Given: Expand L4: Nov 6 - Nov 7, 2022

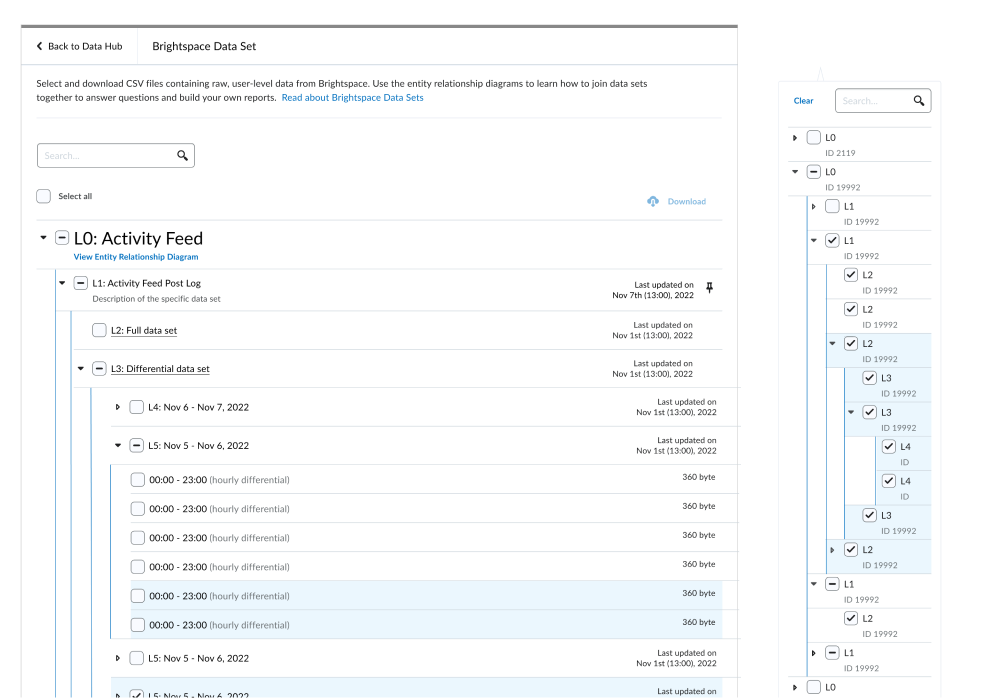Looking at the screenshot, I should 118,407.
